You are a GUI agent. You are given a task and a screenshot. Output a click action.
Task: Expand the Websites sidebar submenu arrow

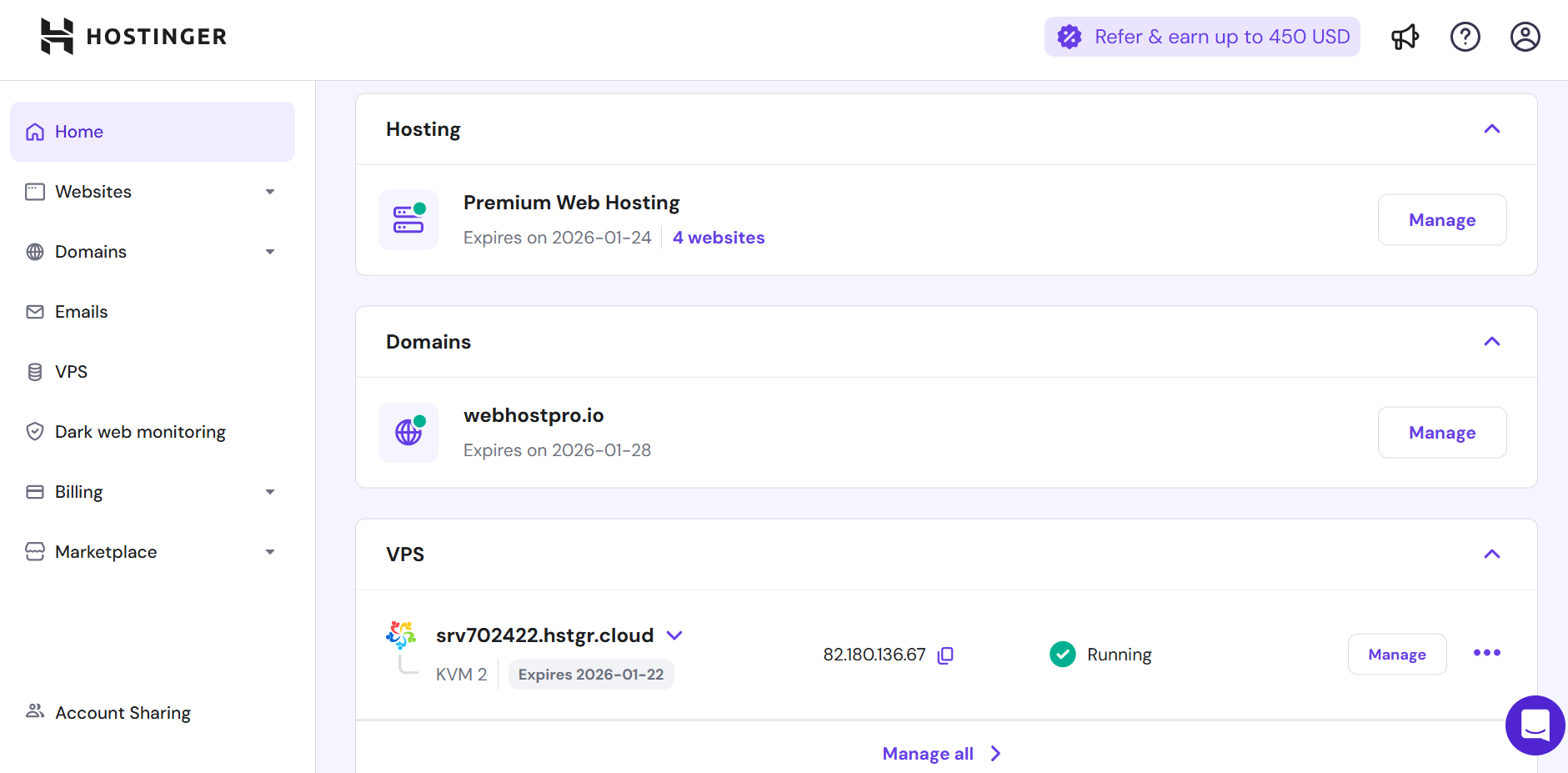270,192
